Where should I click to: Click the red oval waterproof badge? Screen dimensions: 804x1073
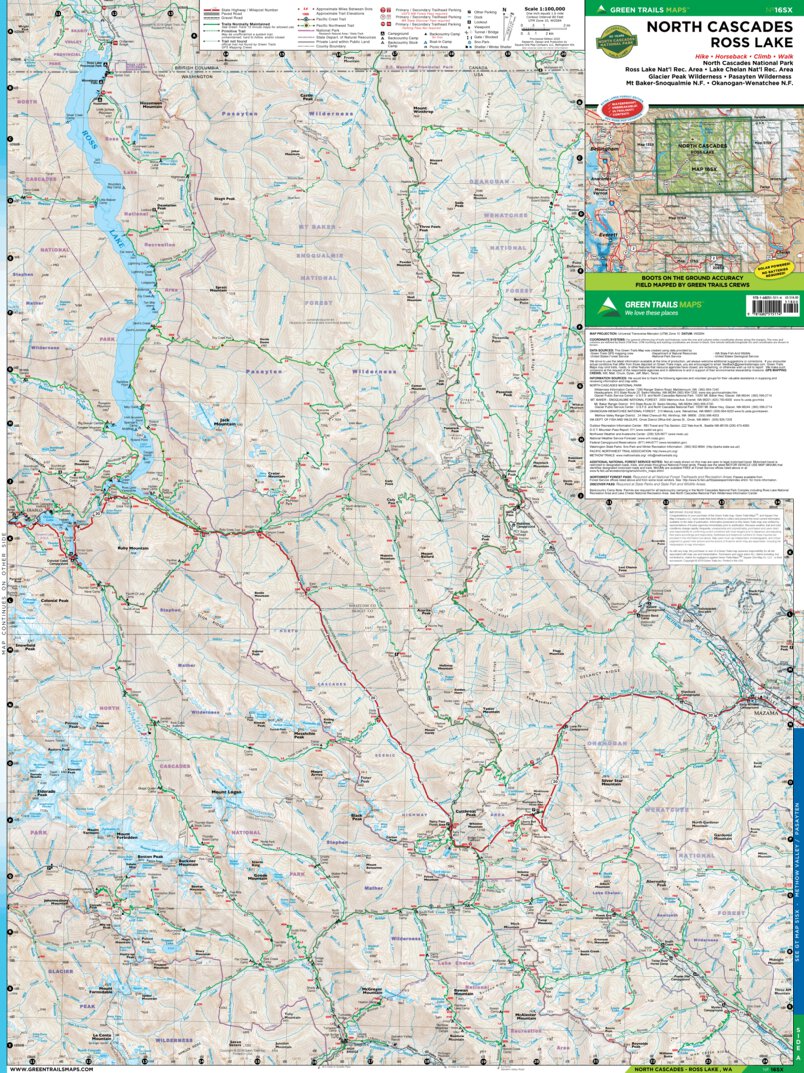pos(624,110)
